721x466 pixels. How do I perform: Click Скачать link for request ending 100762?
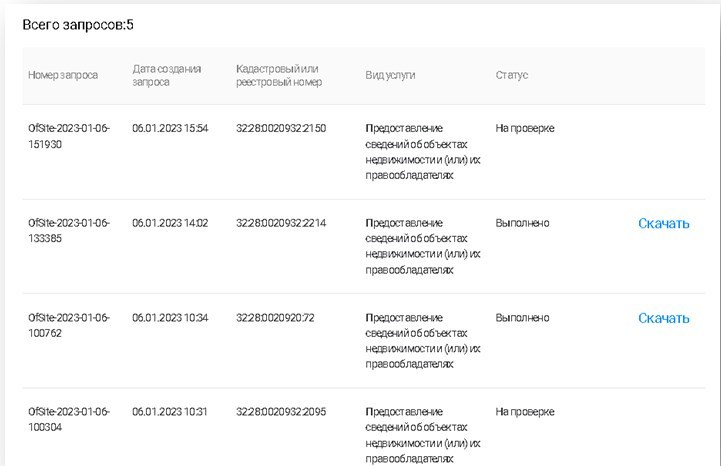[x=663, y=318]
